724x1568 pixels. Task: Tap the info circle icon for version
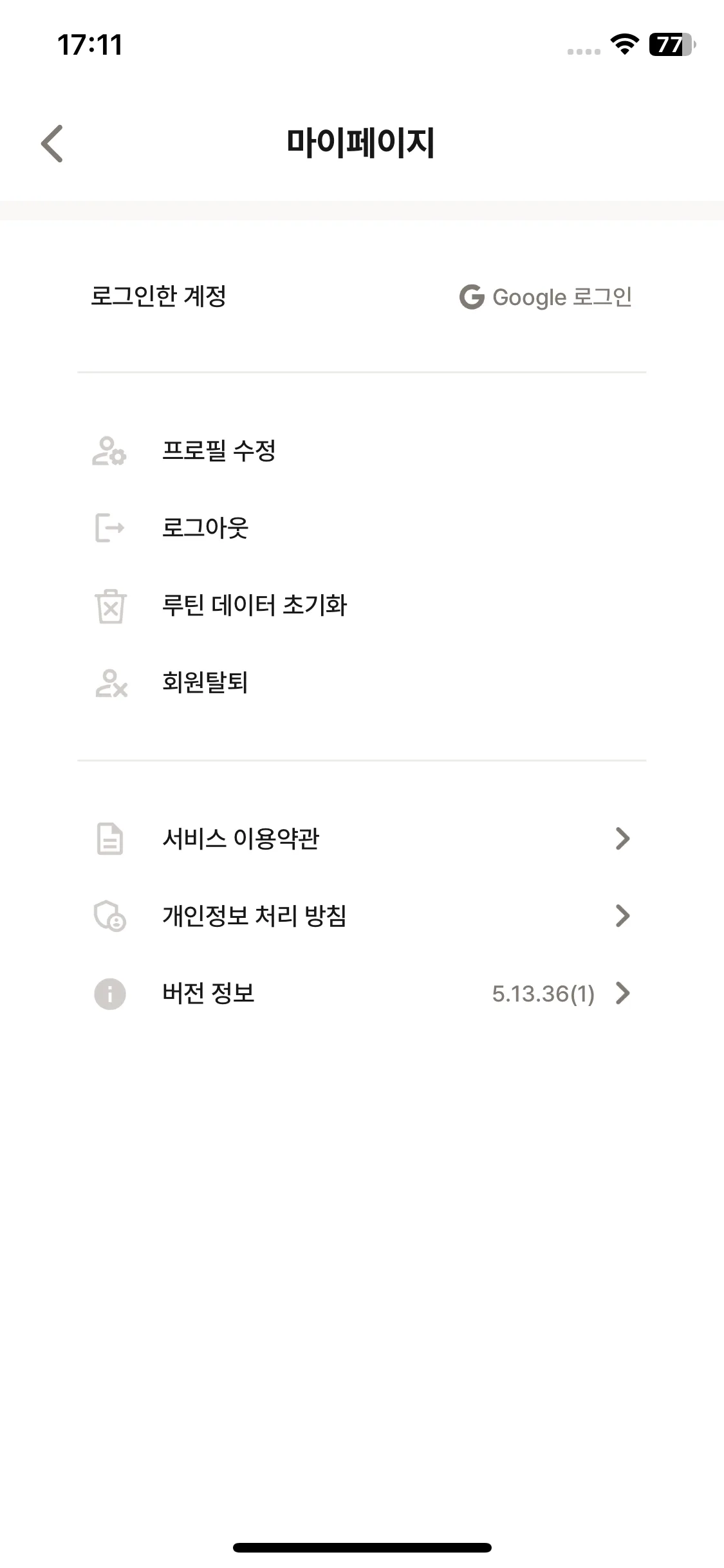coord(110,994)
